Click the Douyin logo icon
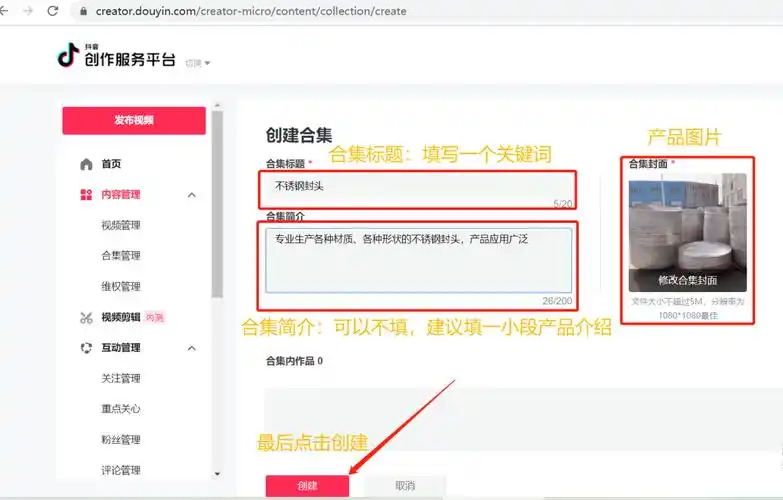The width and height of the screenshot is (783, 500). tap(67, 57)
